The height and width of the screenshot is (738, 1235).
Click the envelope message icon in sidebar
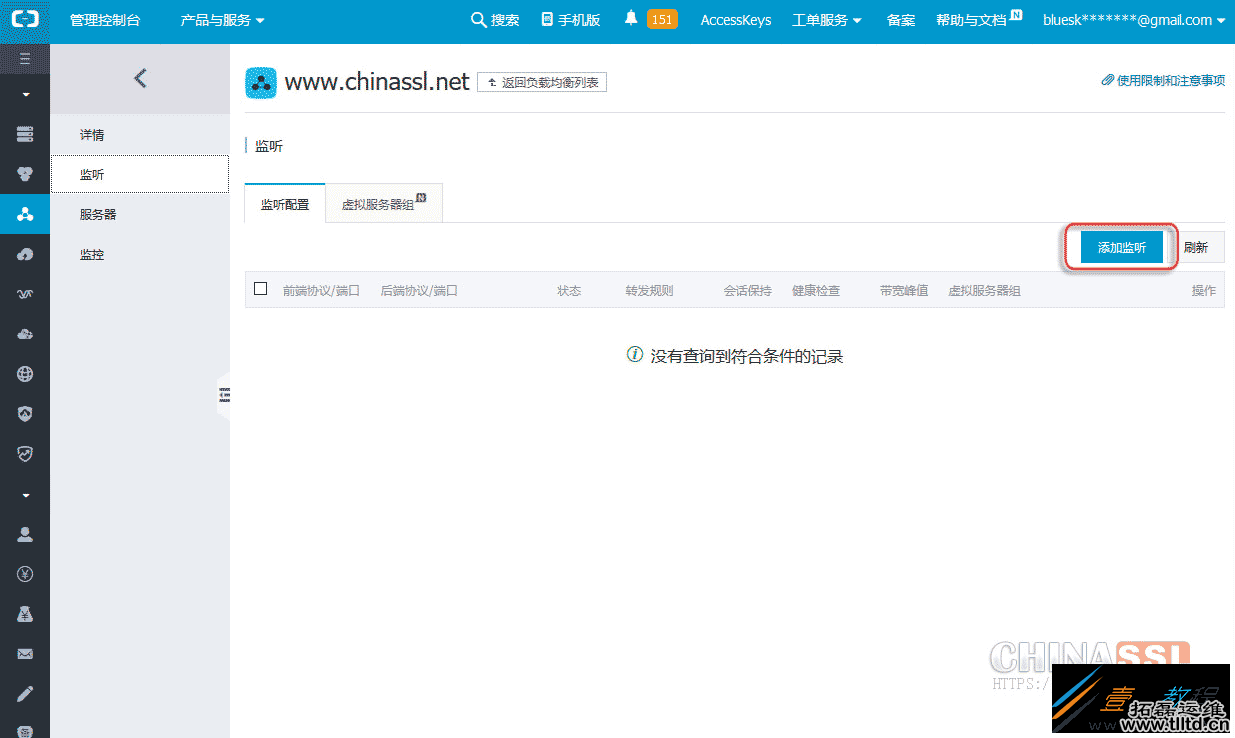[x=25, y=653]
